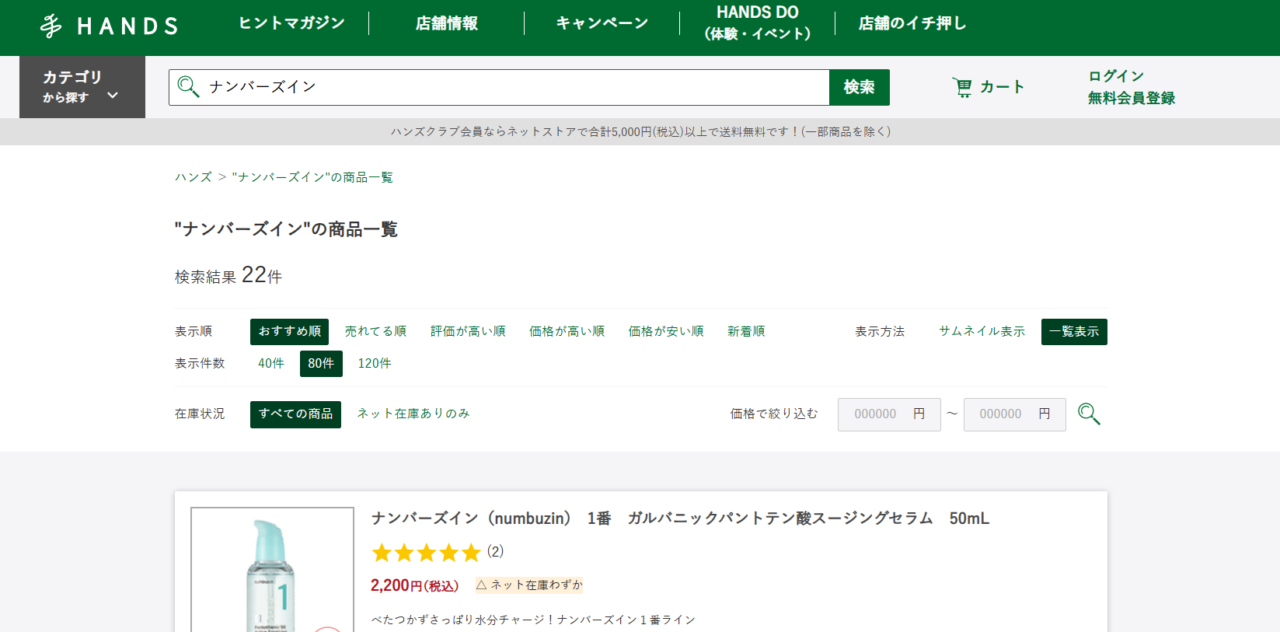Sort by 評価が高い順
This screenshot has width=1280, height=632.
pos(468,331)
